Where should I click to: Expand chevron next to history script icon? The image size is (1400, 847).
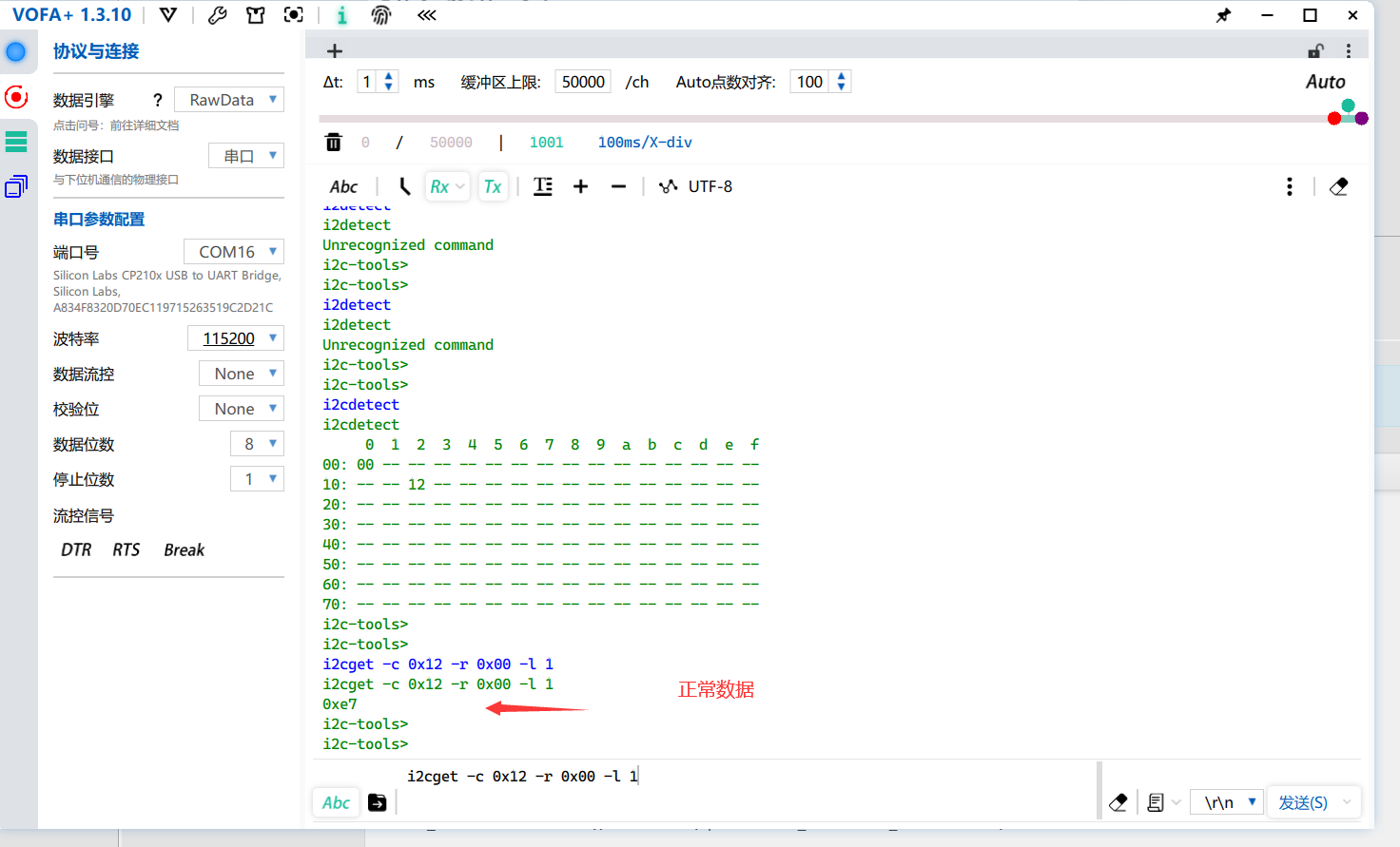coord(1176,802)
